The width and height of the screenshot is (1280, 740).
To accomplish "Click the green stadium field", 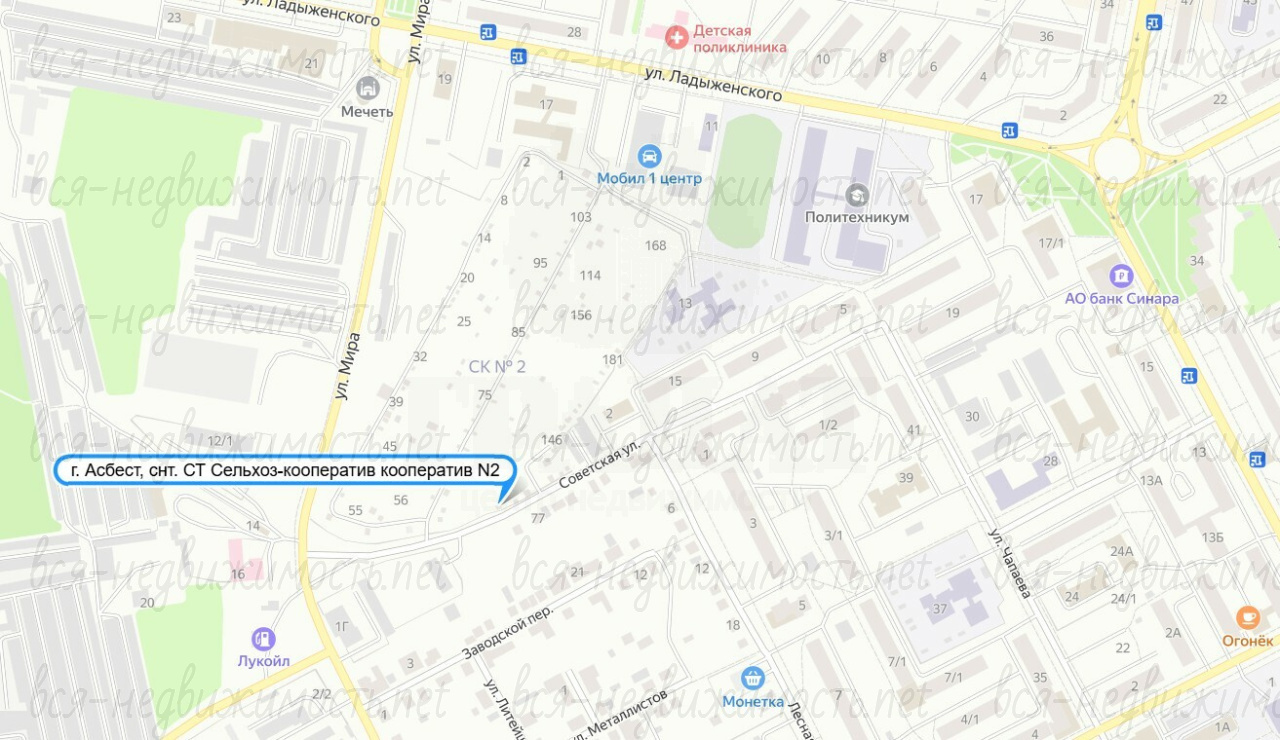I will [744, 181].
